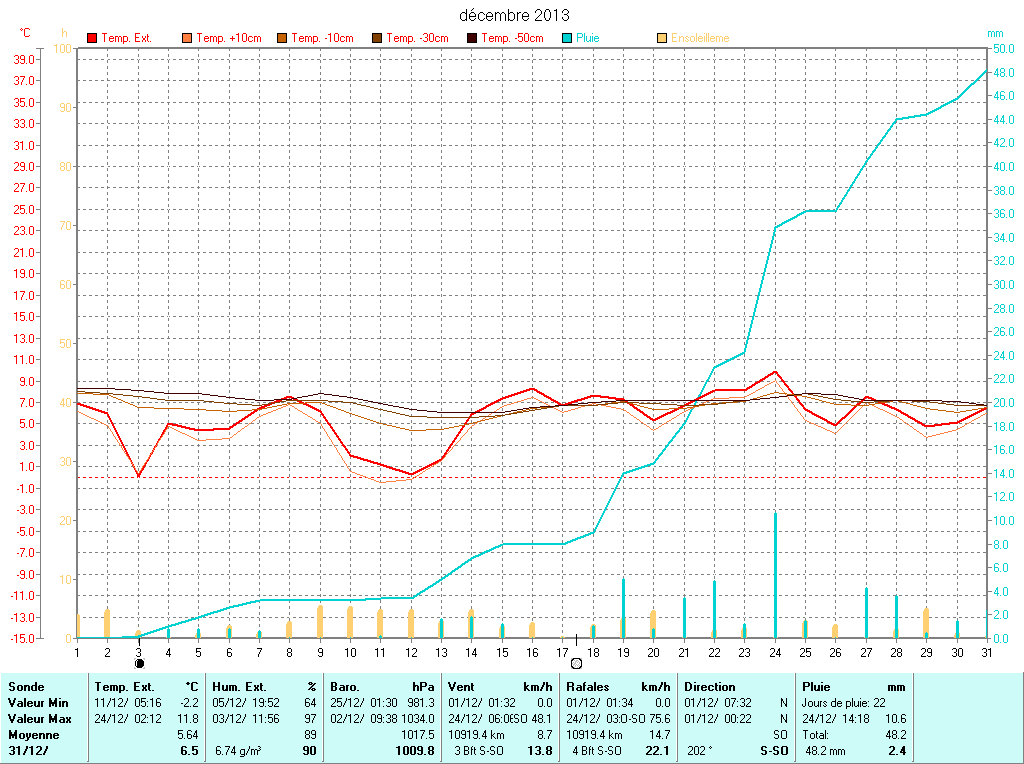Image resolution: width=1024 pixels, height=764 pixels.
Task: Select the Sonde table header
Action: [25, 687]
